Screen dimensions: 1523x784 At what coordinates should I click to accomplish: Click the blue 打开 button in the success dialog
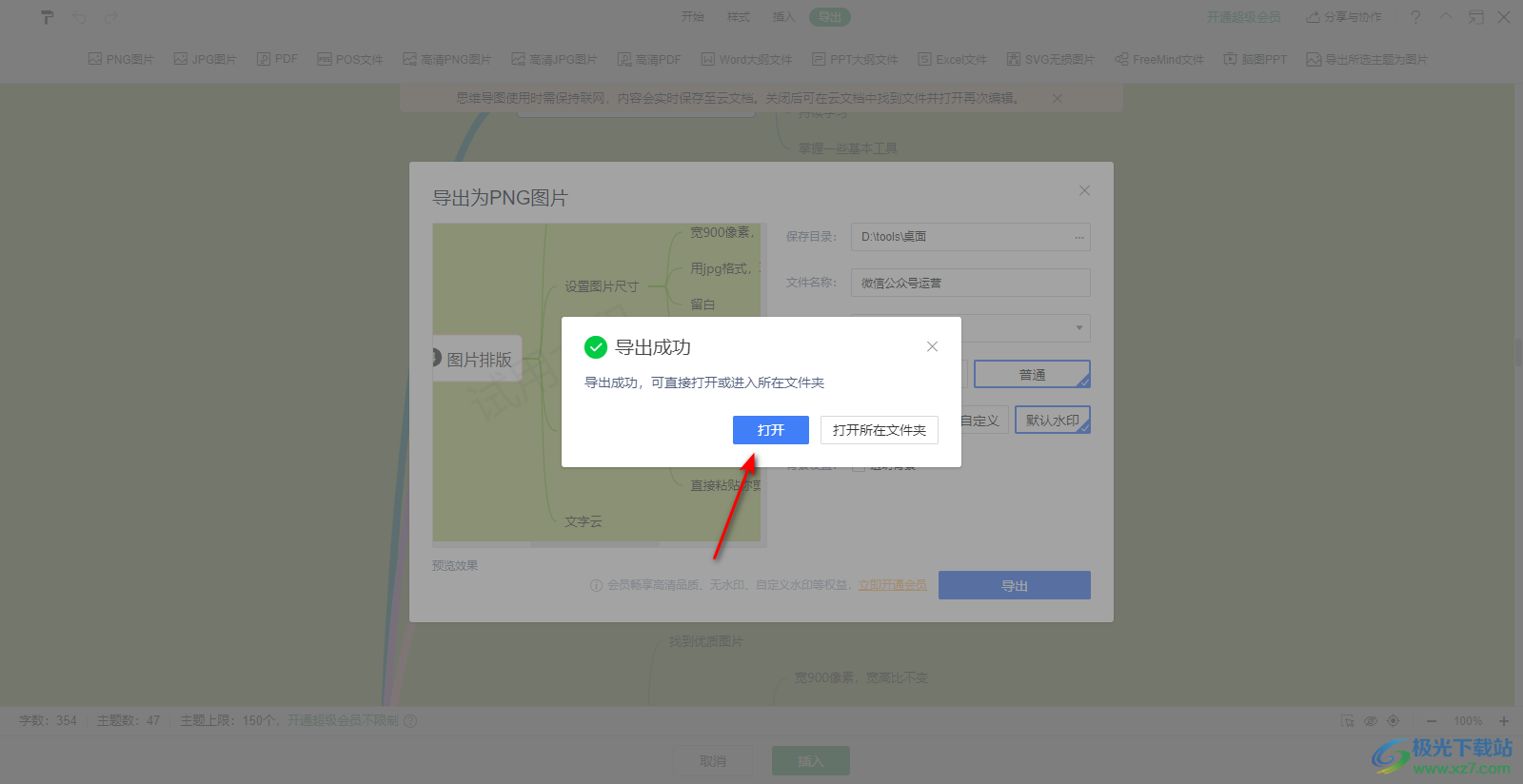coord(770,430)
